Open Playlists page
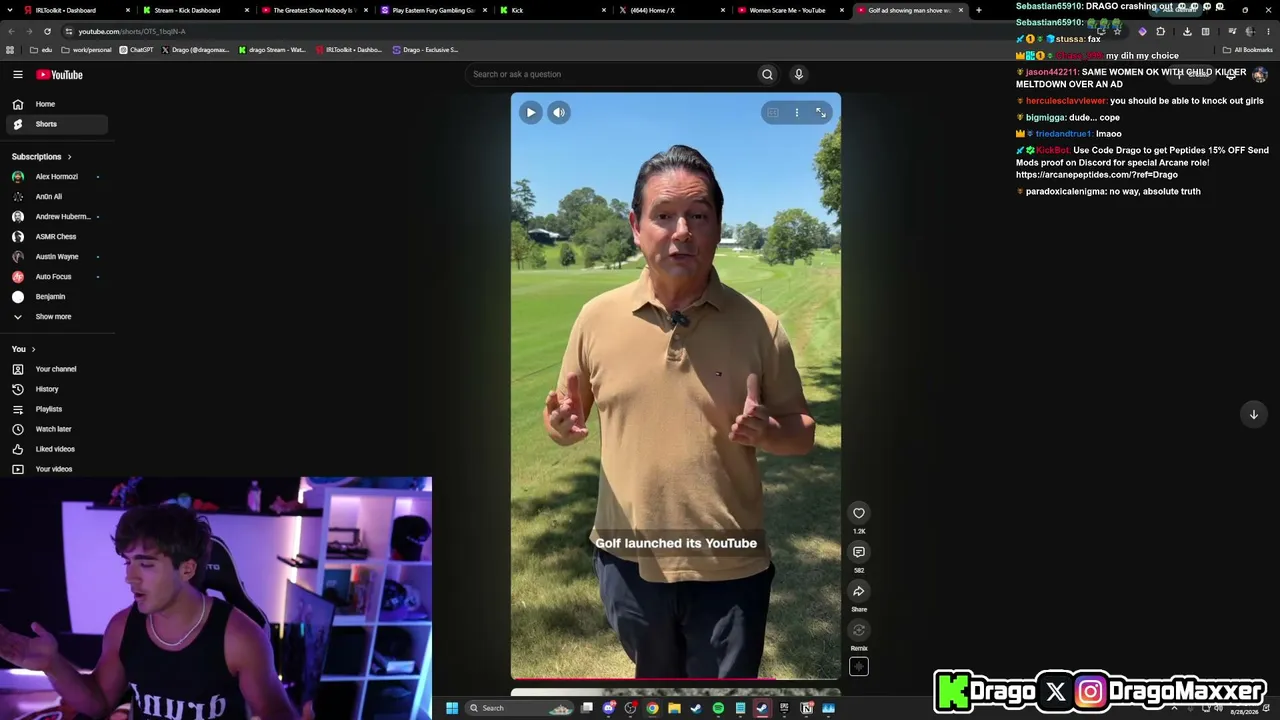 click(x=55, y=409)
